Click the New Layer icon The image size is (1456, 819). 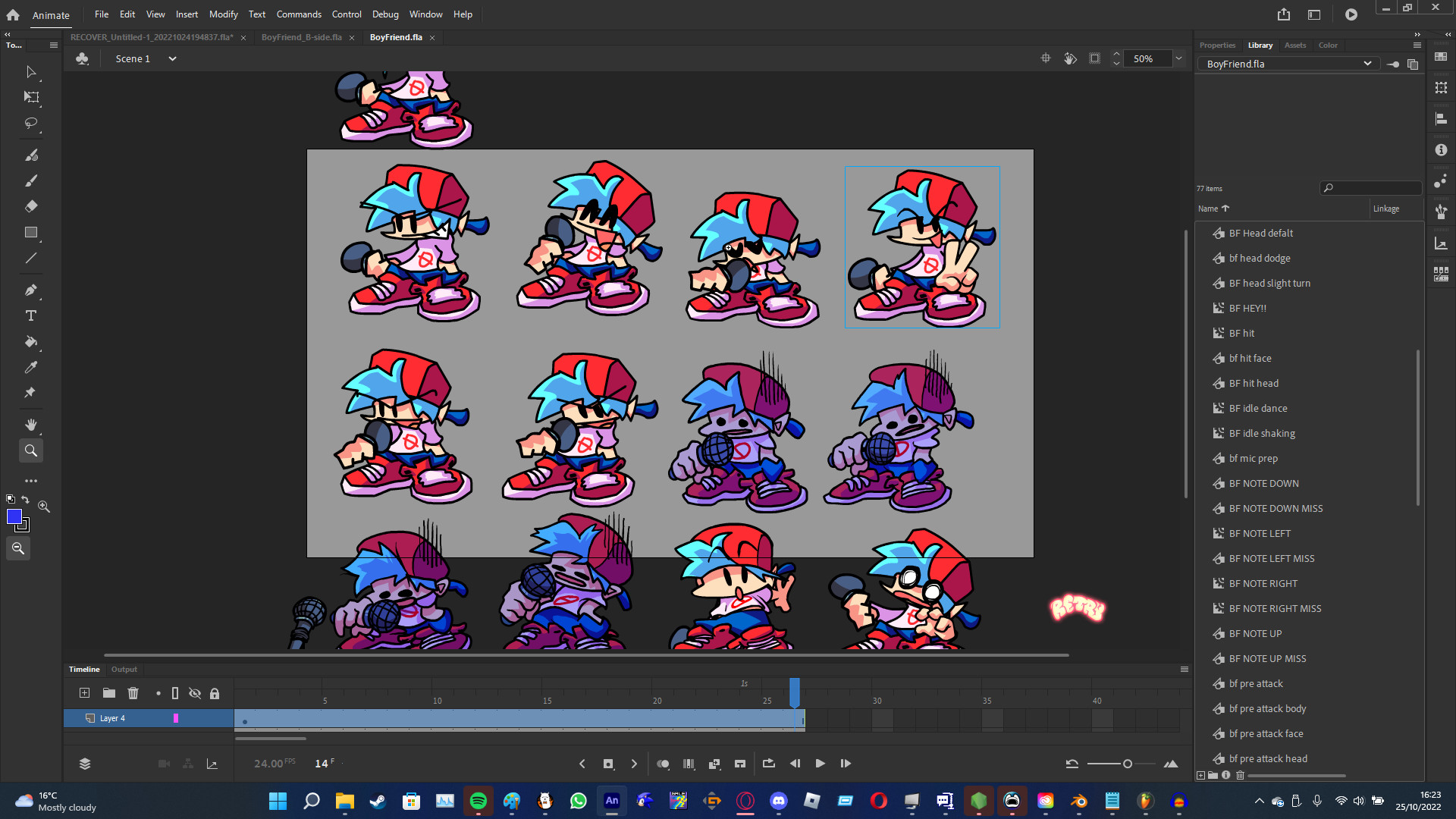(x=84, y=693)
